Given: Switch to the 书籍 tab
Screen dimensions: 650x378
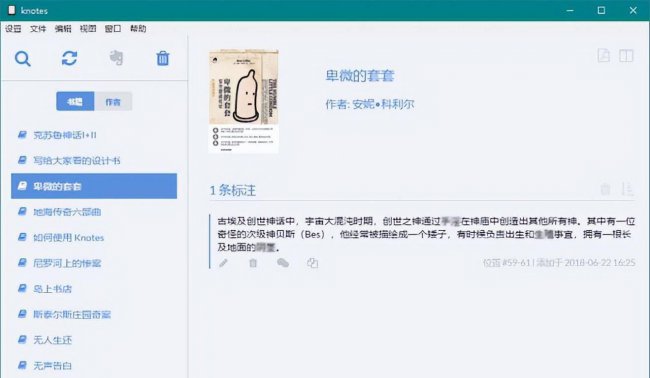Looking at the screenshot, I should [75, 102].
